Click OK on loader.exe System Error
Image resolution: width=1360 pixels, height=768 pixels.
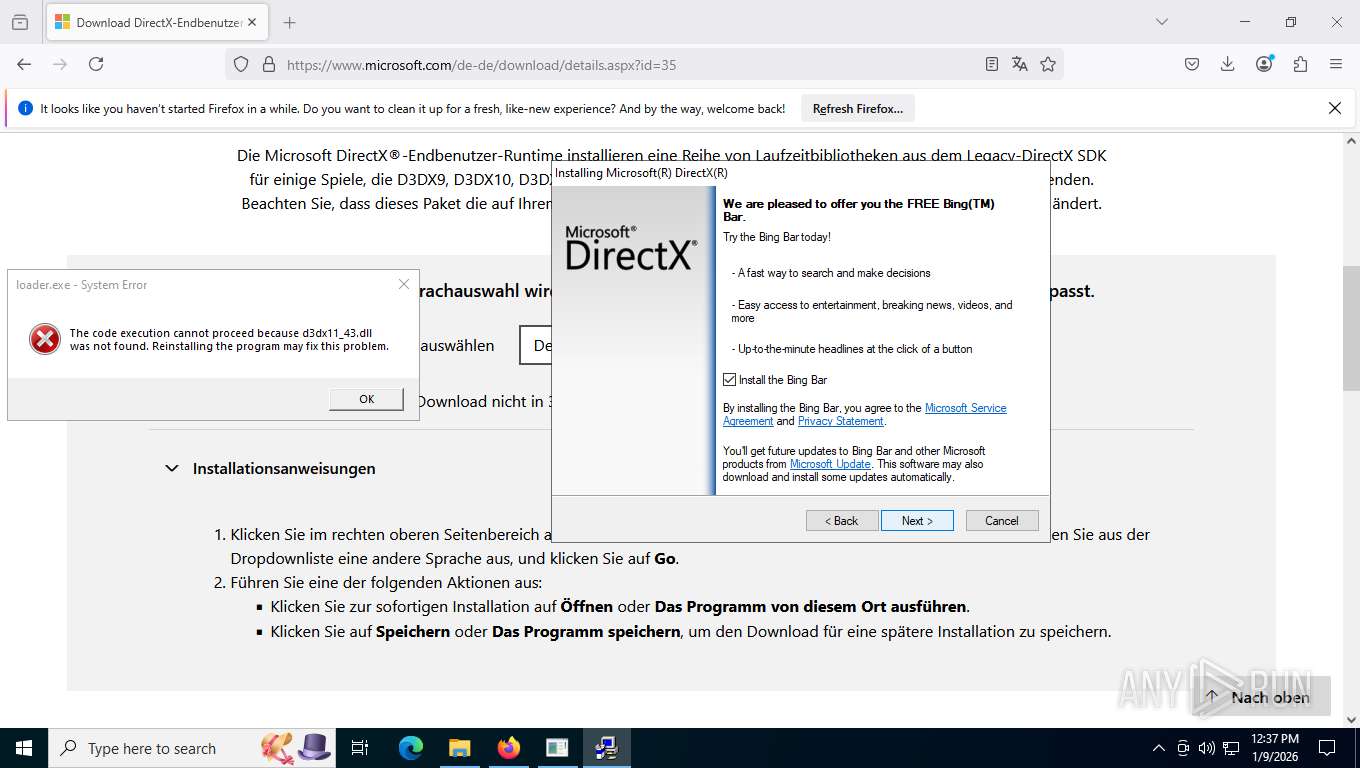click(366, 399)
